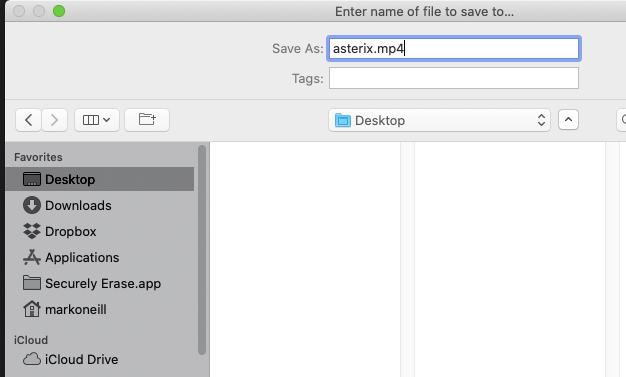Open the Desktop location popup menu
Viewport: 626px width, 377px height.
[439, 120]
